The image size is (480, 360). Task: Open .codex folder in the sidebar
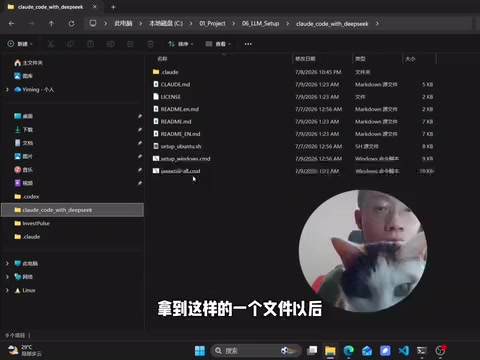point(27,197)
